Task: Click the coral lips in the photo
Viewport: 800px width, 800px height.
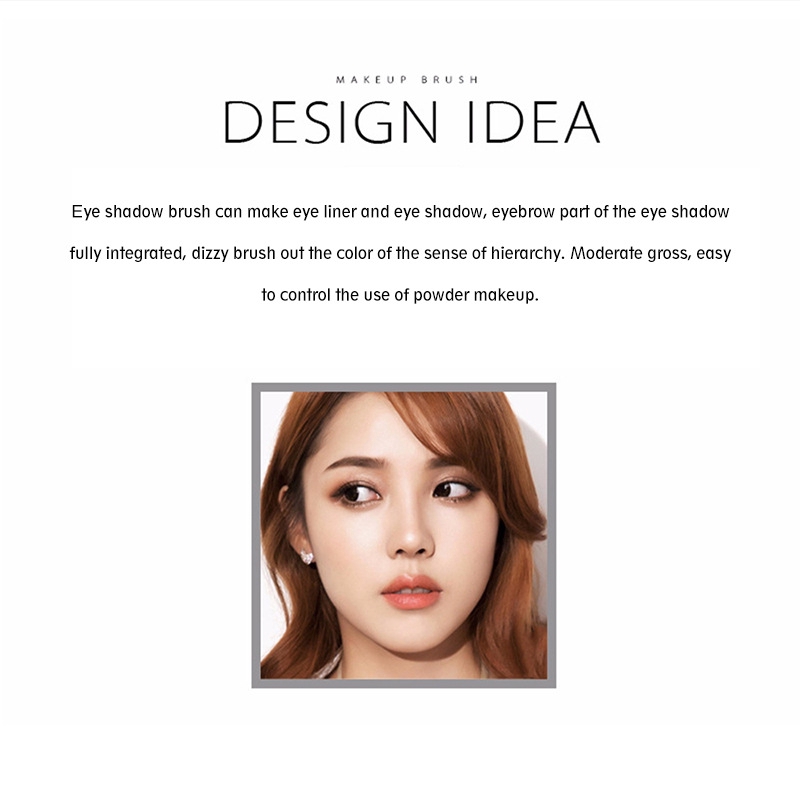Action: click(411, 591)
